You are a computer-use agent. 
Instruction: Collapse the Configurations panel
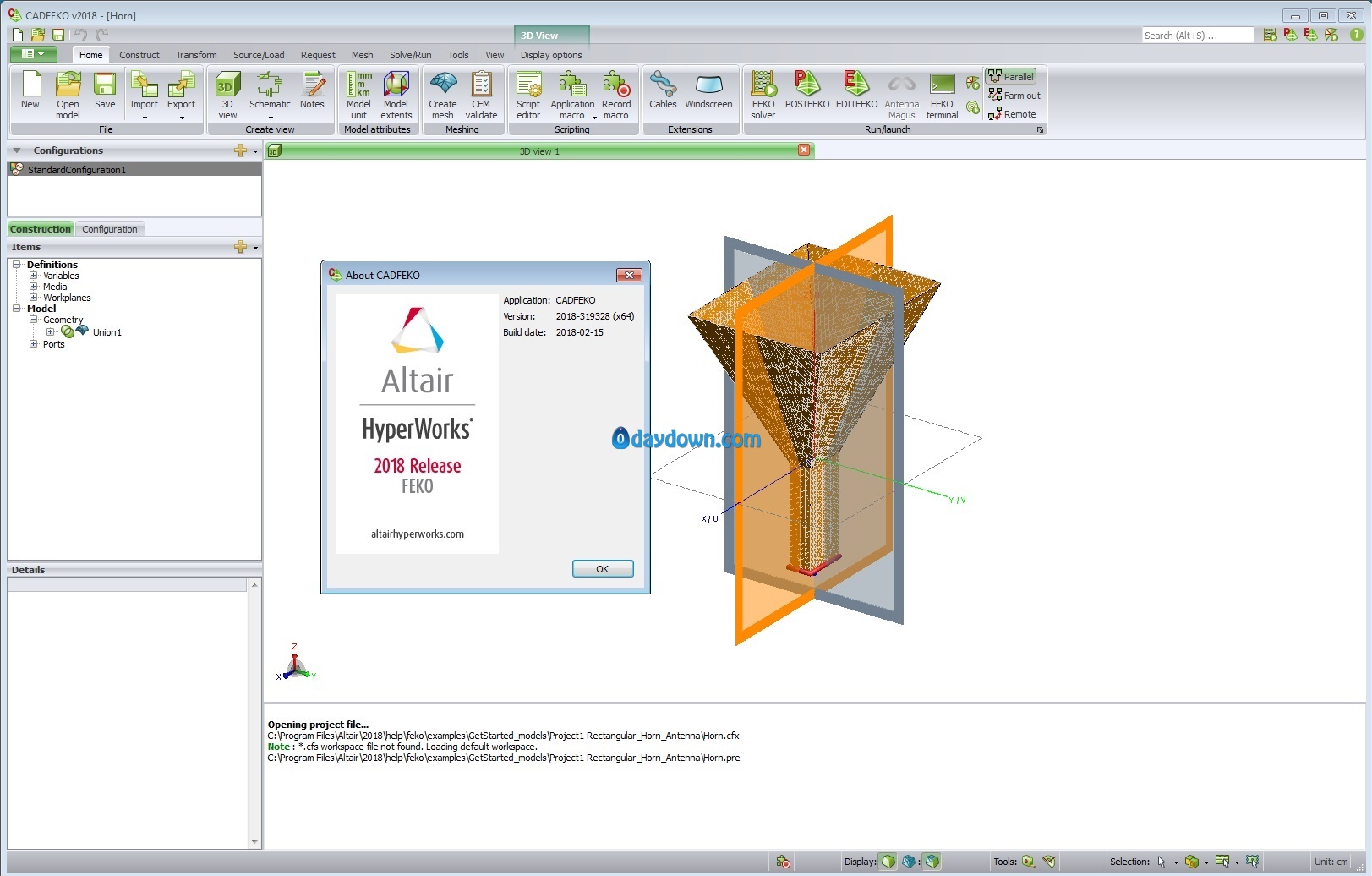click(16, 151)
